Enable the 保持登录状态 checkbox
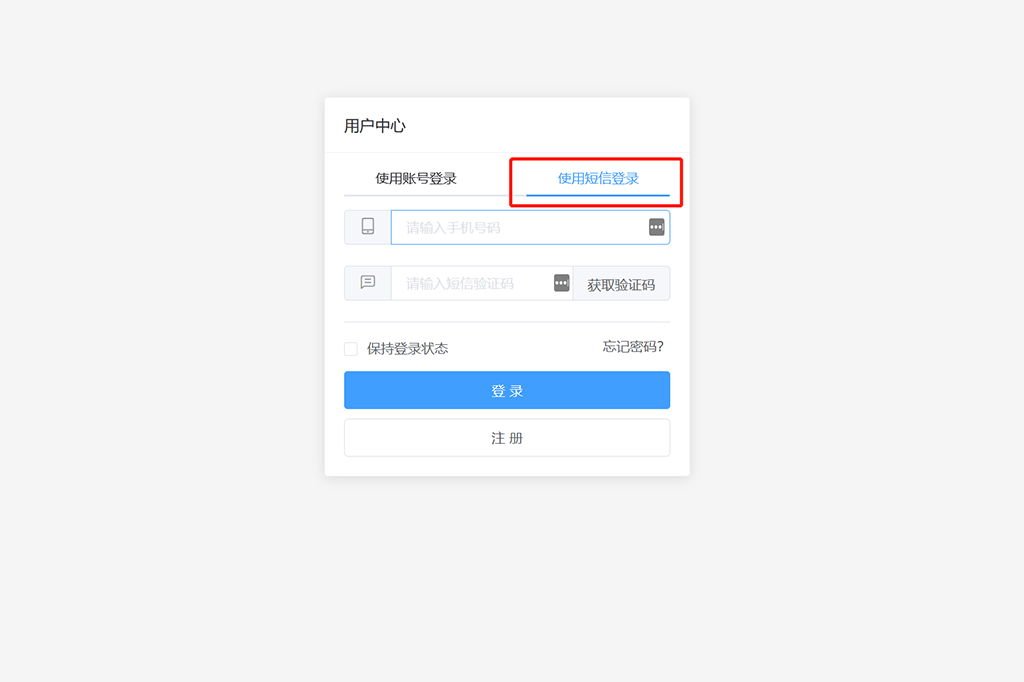Viewport: 1024px width, 682px height. point(351,349)
